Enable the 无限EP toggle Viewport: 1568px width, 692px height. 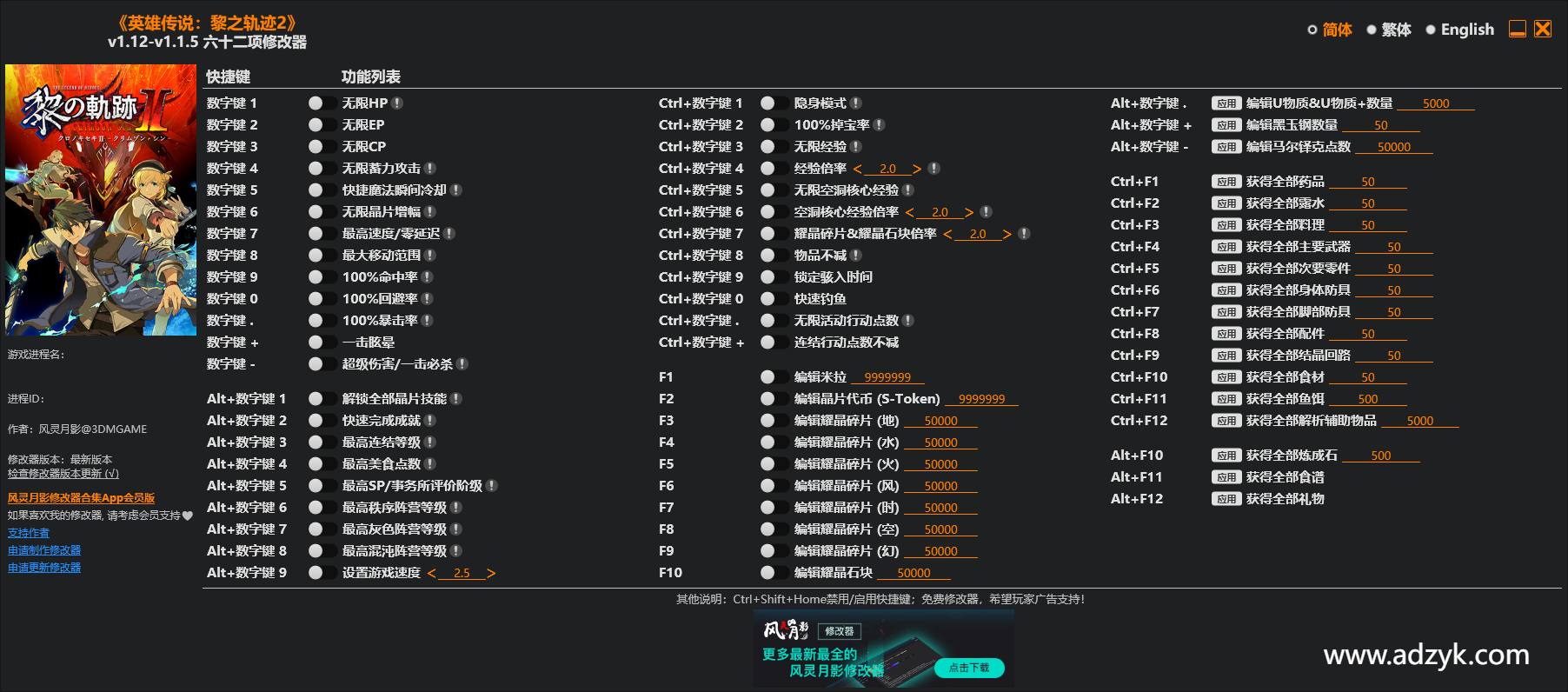[322, 124]
